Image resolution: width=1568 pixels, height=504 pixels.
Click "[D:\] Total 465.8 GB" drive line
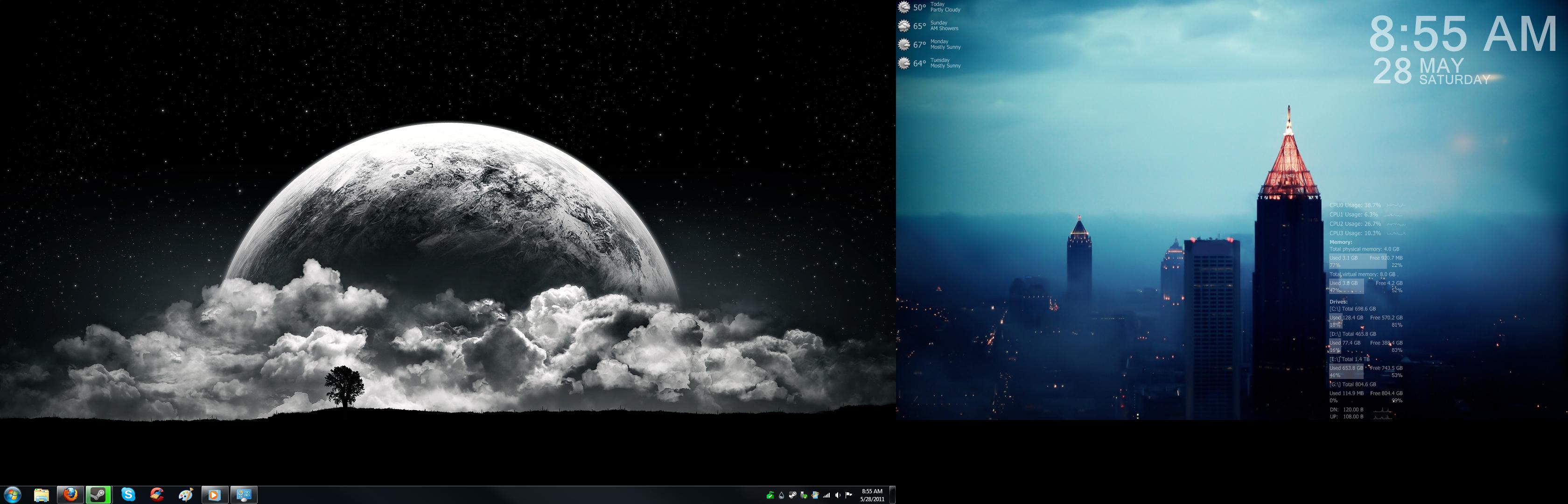pyautogui.click(x=1352, y=334)
